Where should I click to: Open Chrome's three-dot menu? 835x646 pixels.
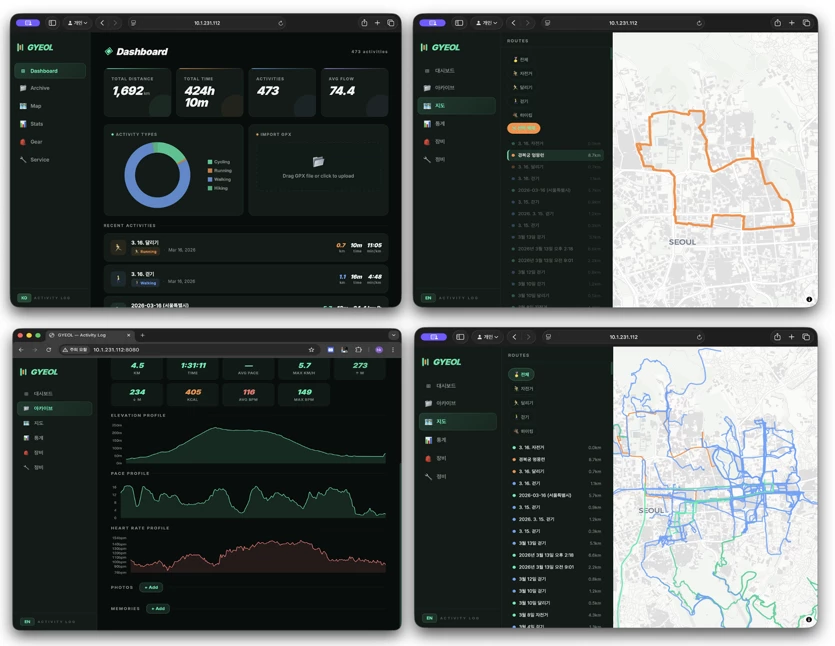pos(393,350)
